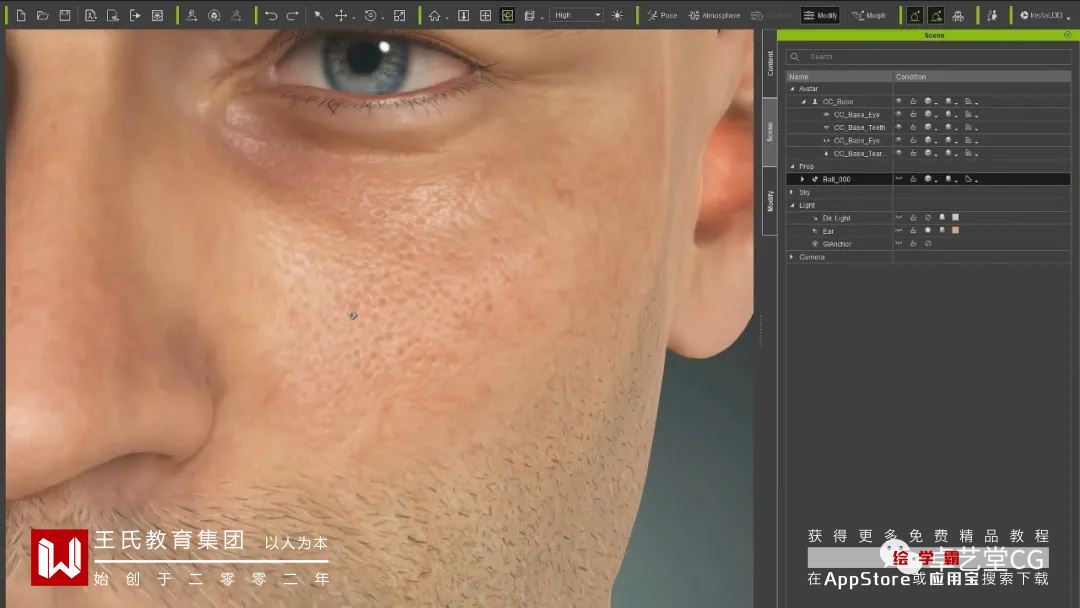Open the Ear light color swatch
This screenshot has width=1080, height=608.
click(x=955, y=231)
